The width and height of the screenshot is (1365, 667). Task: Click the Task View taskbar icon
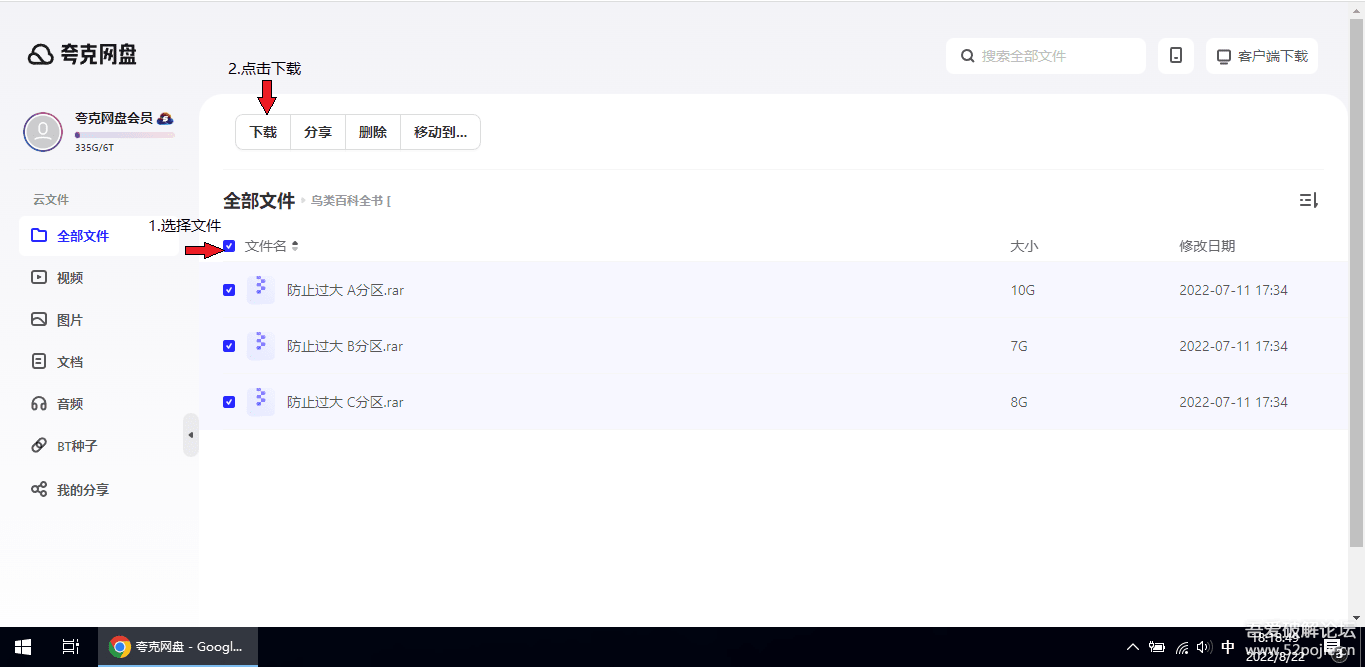70,647
